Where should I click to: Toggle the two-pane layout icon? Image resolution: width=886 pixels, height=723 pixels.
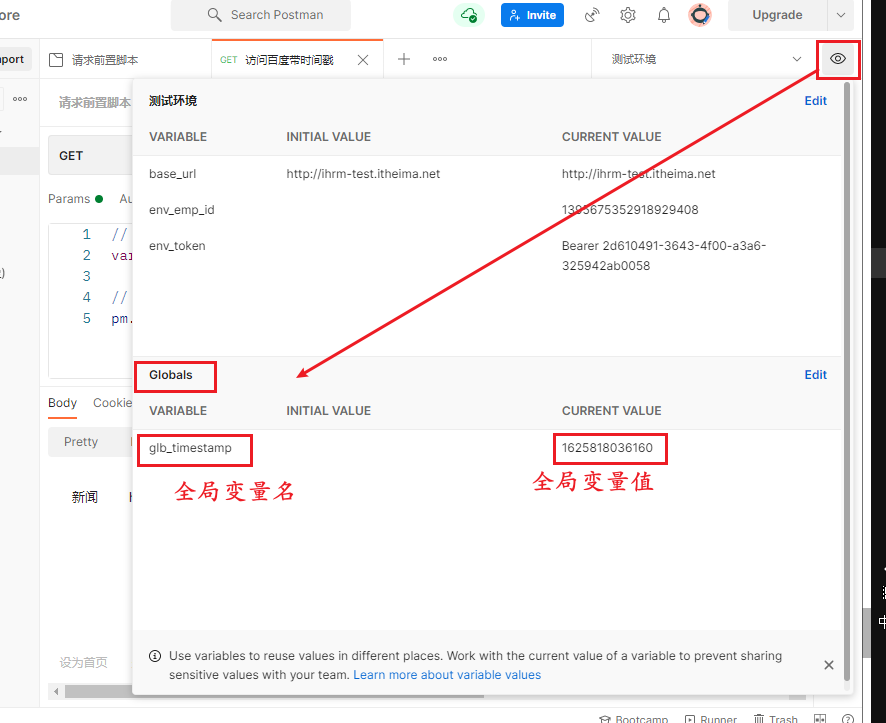coord(820,718)
